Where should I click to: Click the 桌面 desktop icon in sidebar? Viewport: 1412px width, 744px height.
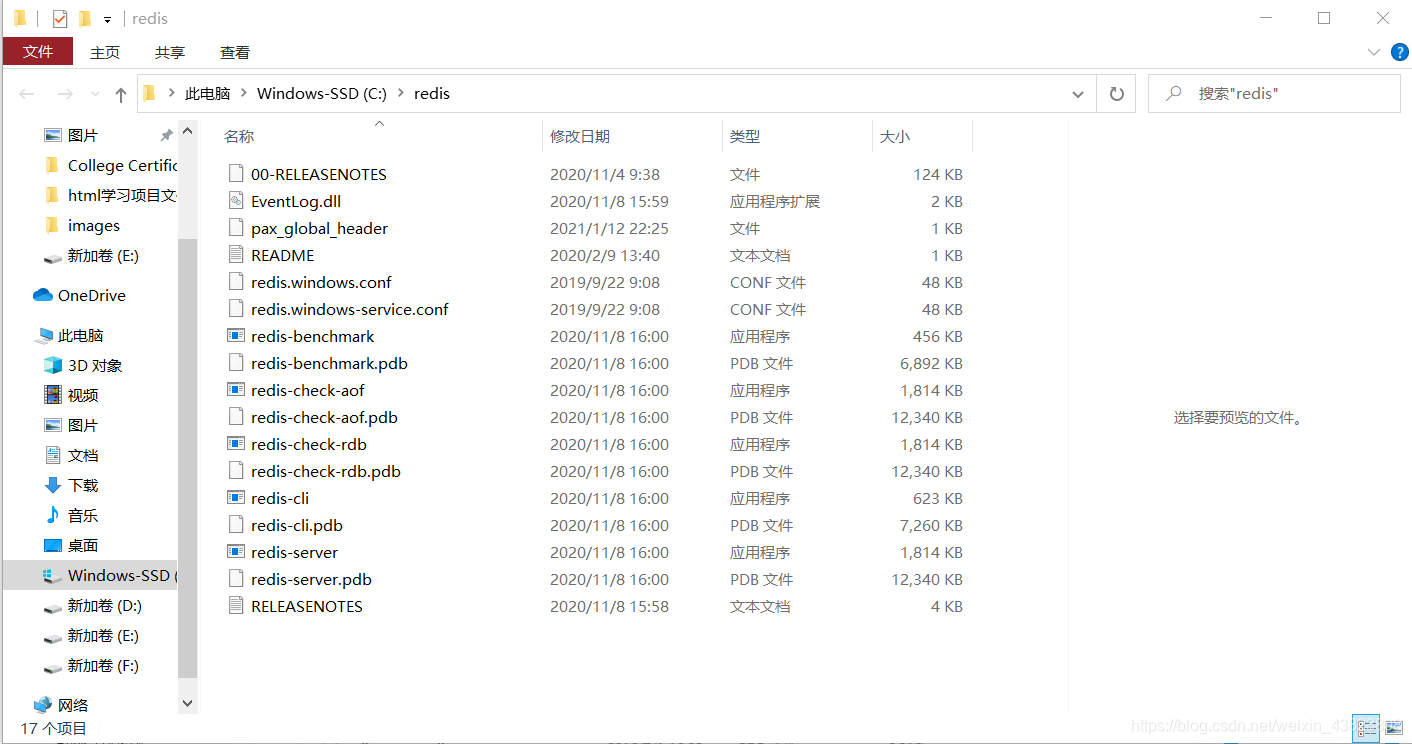[x=53, y=545]
